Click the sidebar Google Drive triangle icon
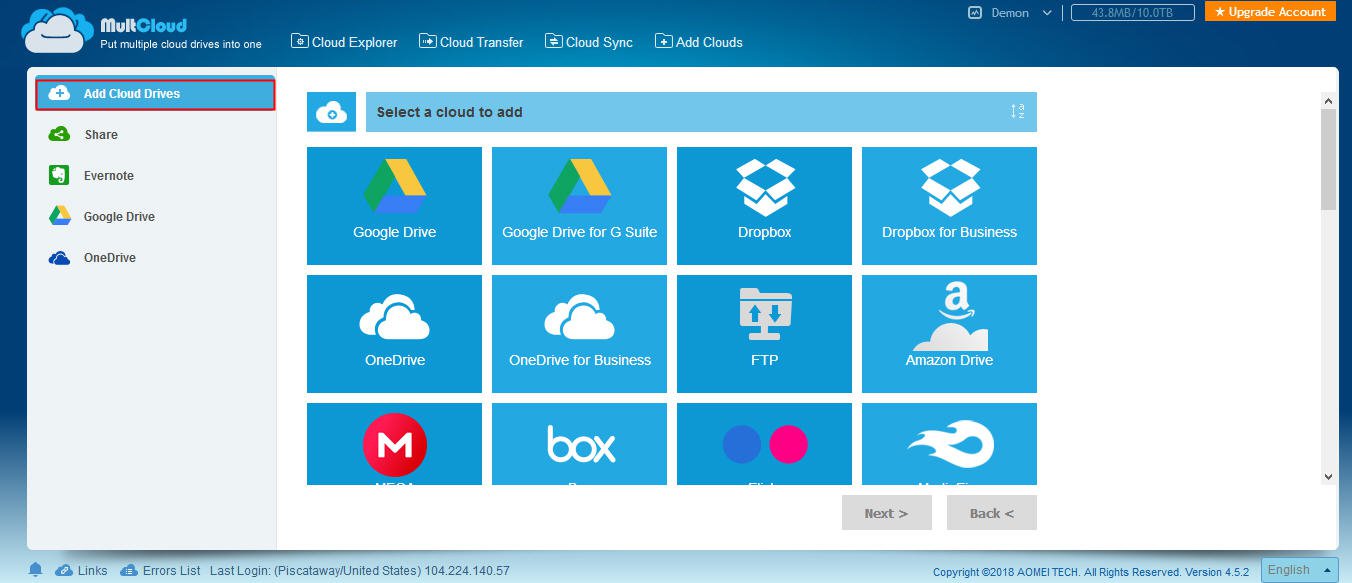This screenshot has height=583, width=1352. point(59,216)
